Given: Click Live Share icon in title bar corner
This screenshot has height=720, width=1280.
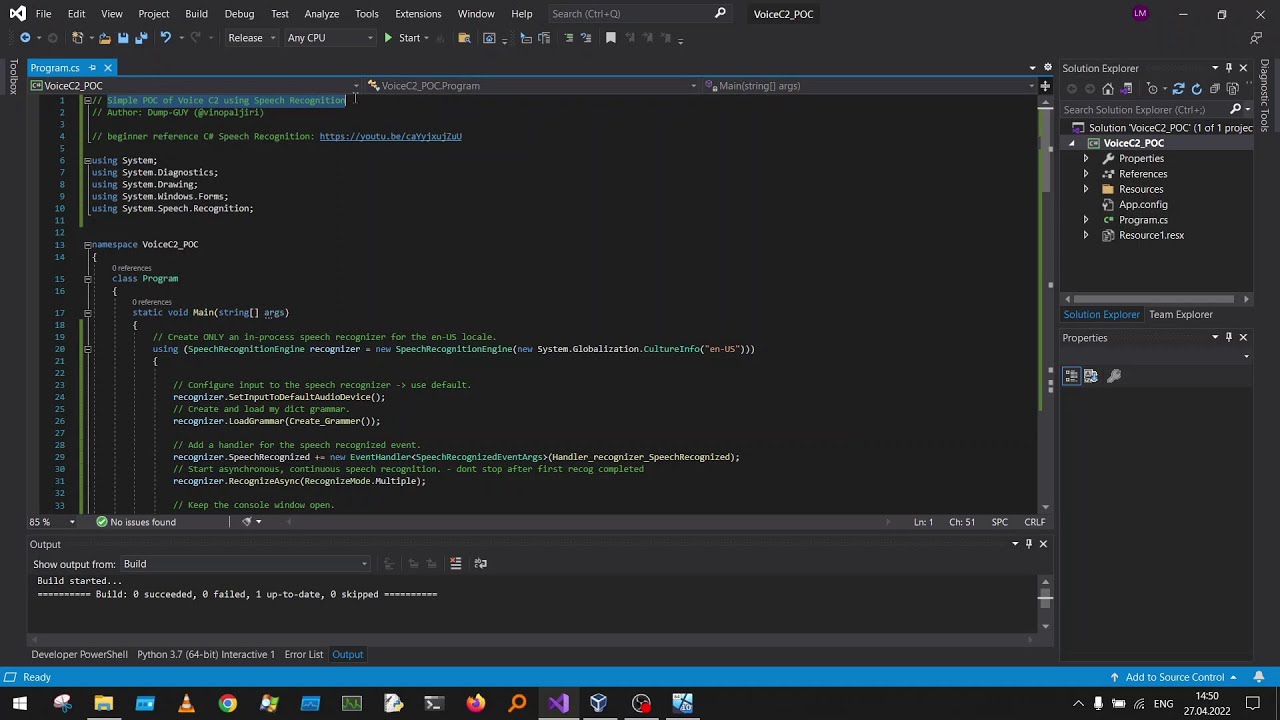Looking at the screenshot, I should (x=1256, y=38).
